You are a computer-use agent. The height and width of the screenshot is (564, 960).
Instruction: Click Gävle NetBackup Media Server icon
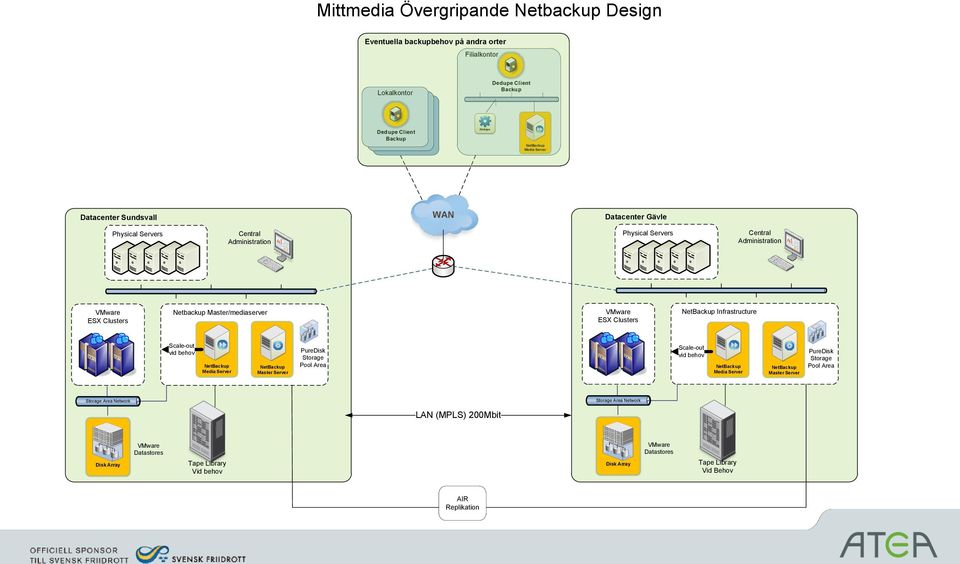click(728, 350)
